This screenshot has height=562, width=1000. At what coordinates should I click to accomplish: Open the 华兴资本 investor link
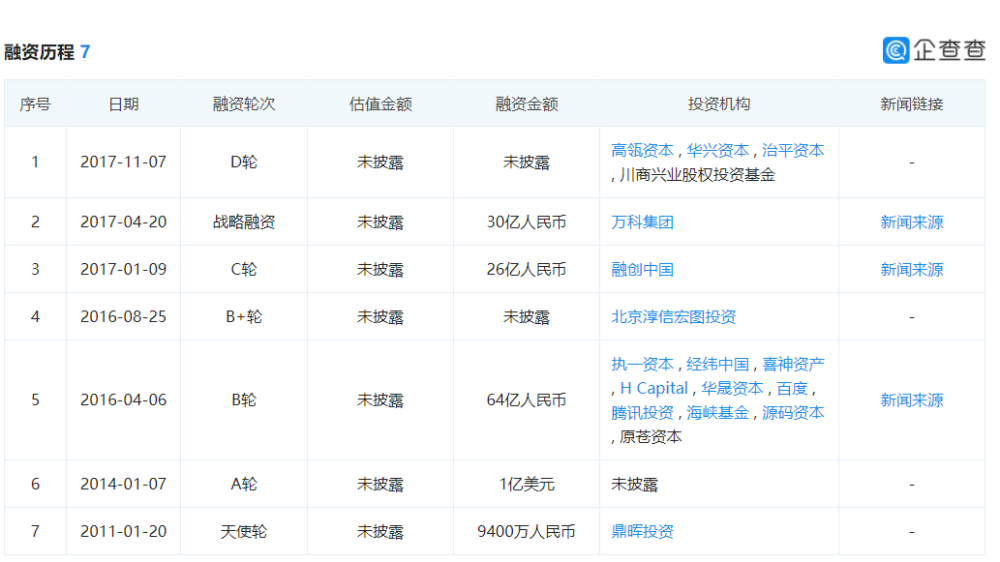coord(717,151)
